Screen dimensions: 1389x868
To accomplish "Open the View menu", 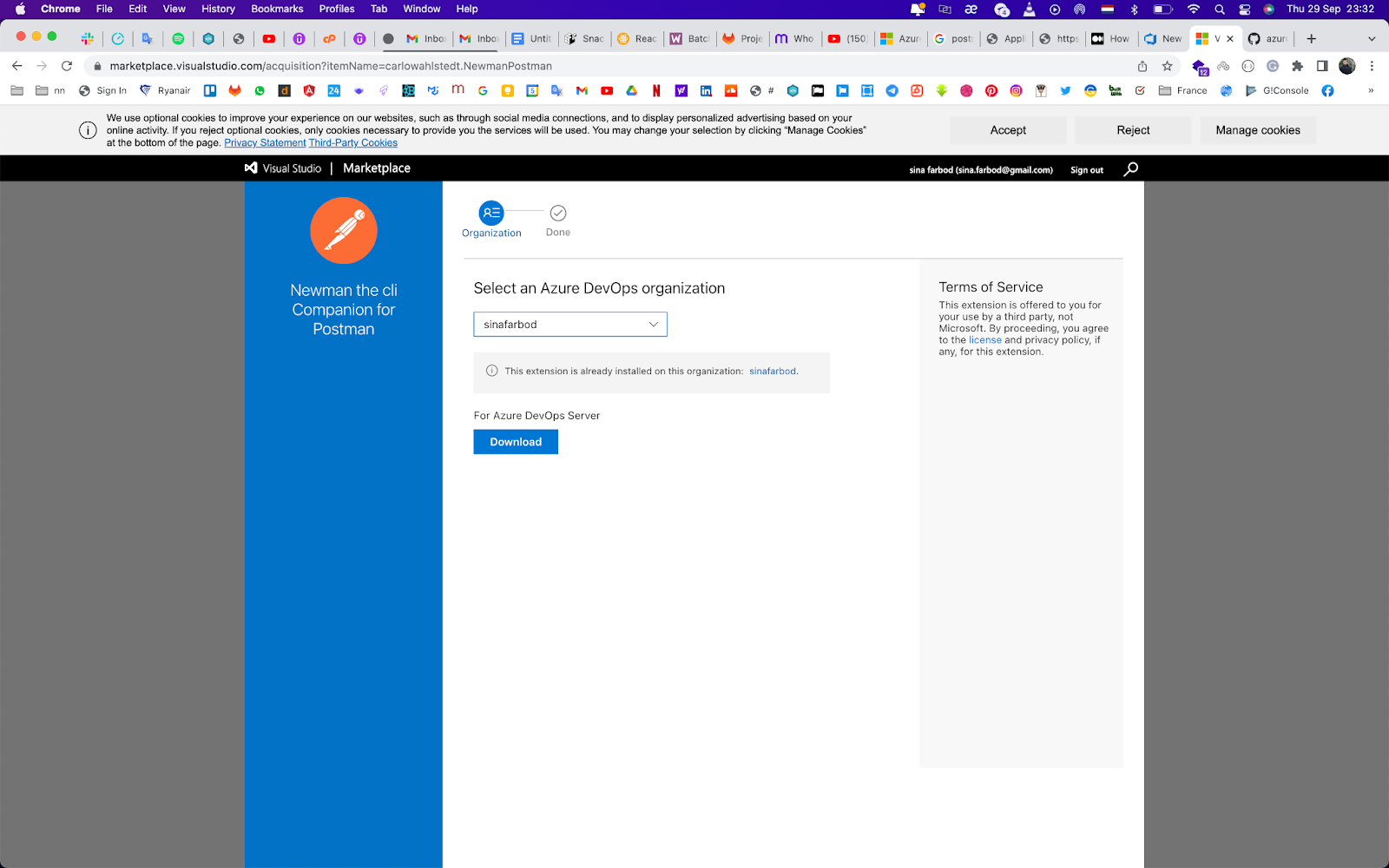I will tap(174, 9).
